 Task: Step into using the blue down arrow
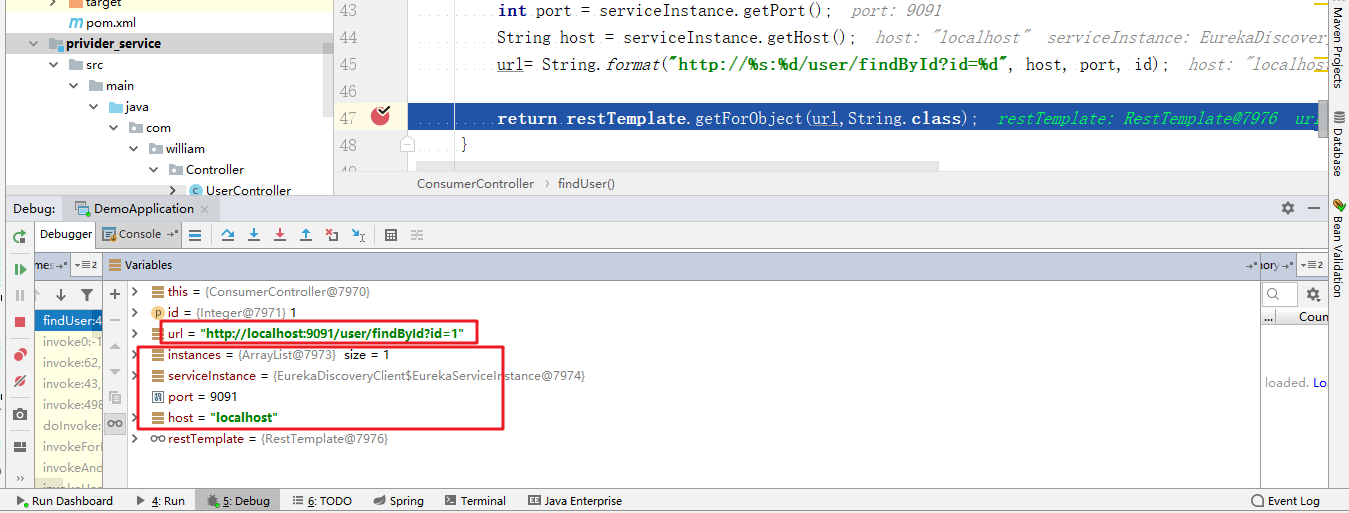pyautogui.click(x=254, y=235)
